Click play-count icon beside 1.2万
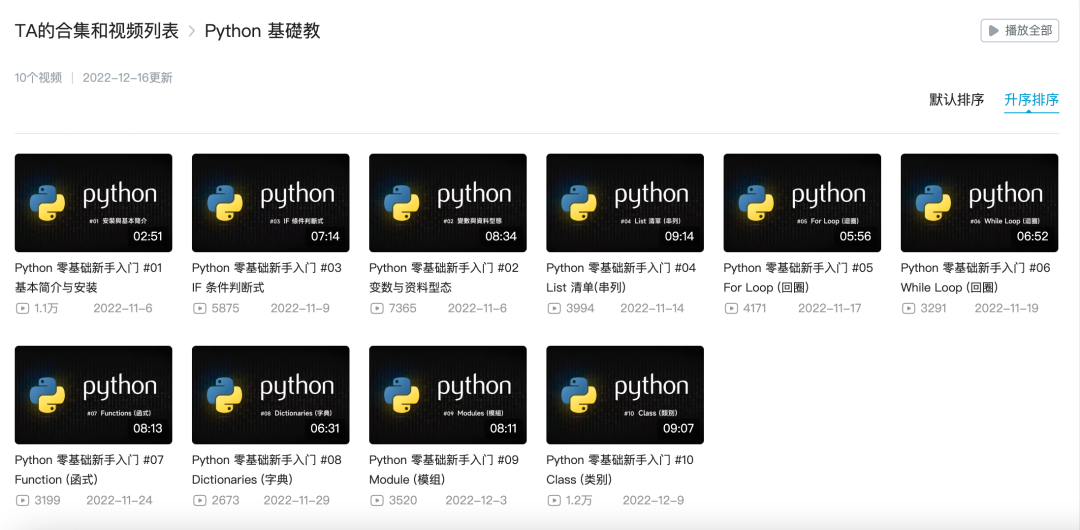The image size is (1080, 530). [x=554, y=500]
